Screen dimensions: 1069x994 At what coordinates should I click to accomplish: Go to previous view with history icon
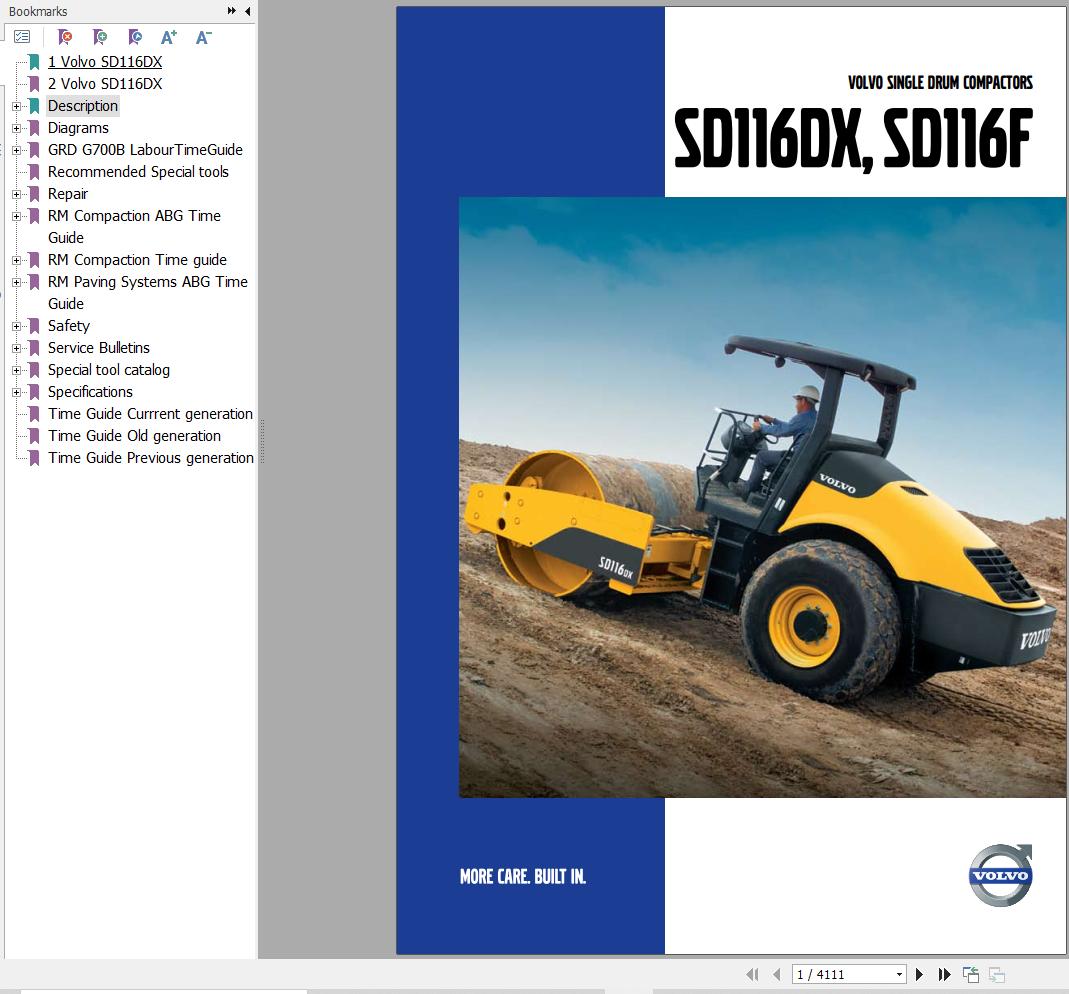tap(970, 974)
